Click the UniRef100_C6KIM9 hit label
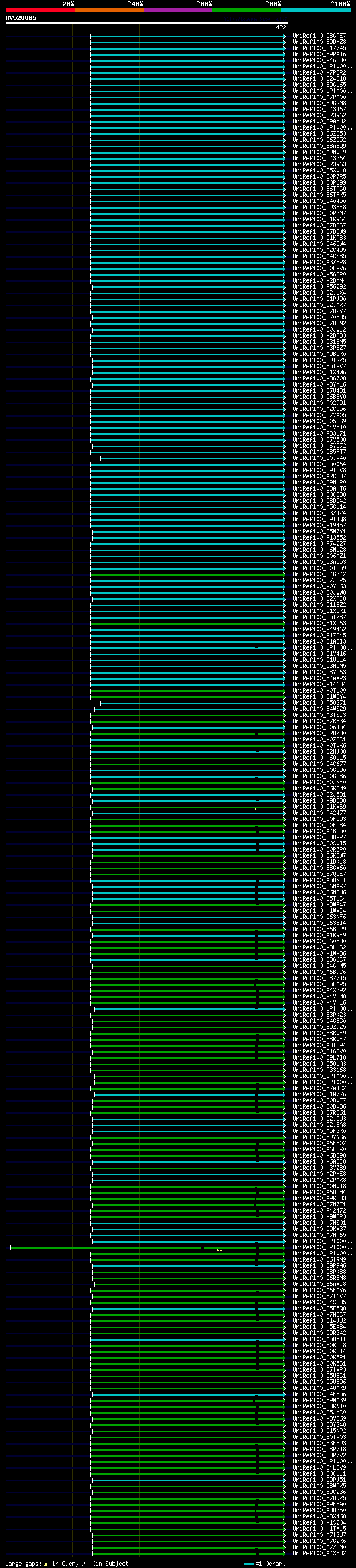This screenshot has height=1568, width=356. pos(319,788)
